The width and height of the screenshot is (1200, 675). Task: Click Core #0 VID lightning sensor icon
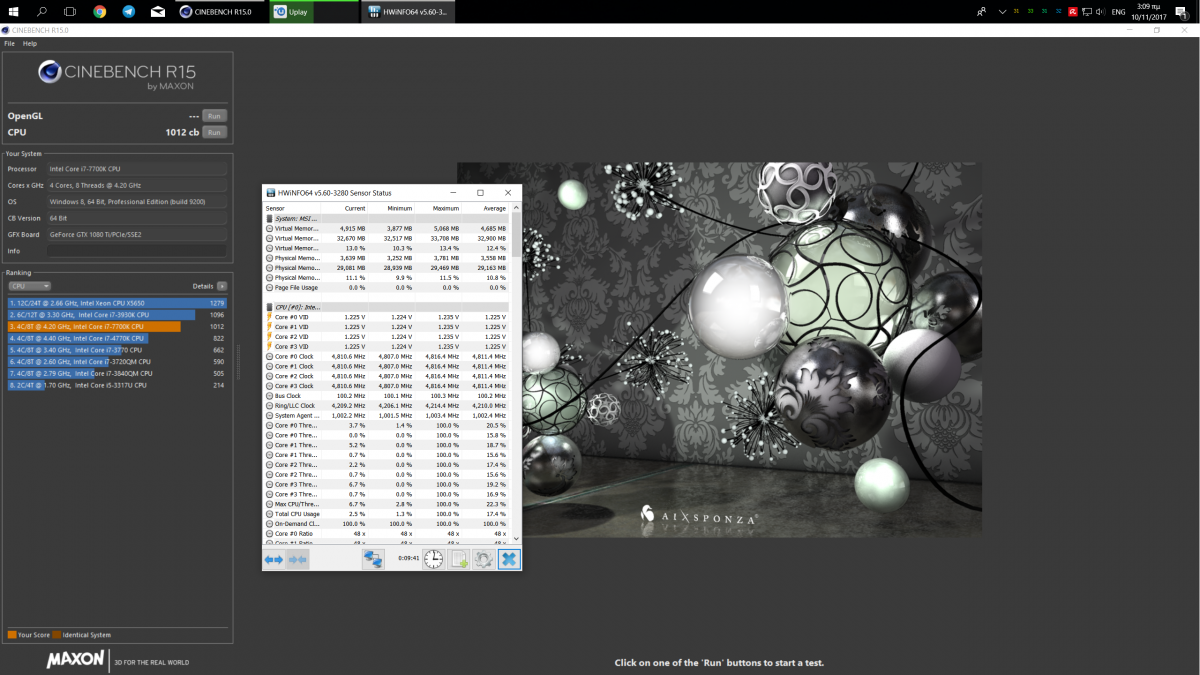(269, 316)
